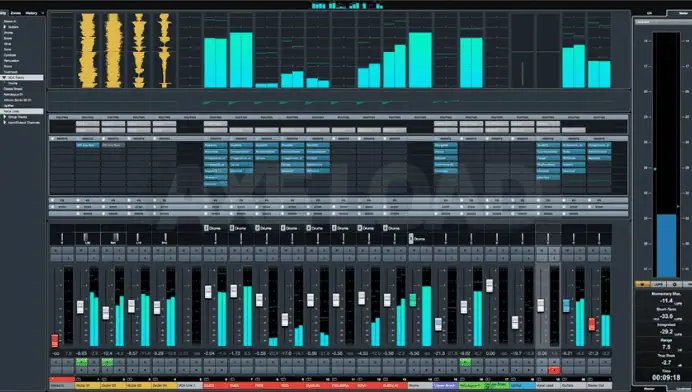Viewport: 692px width, 392px height.
Task: Disable green Read automation on Guitar 01
Action: 82,362
